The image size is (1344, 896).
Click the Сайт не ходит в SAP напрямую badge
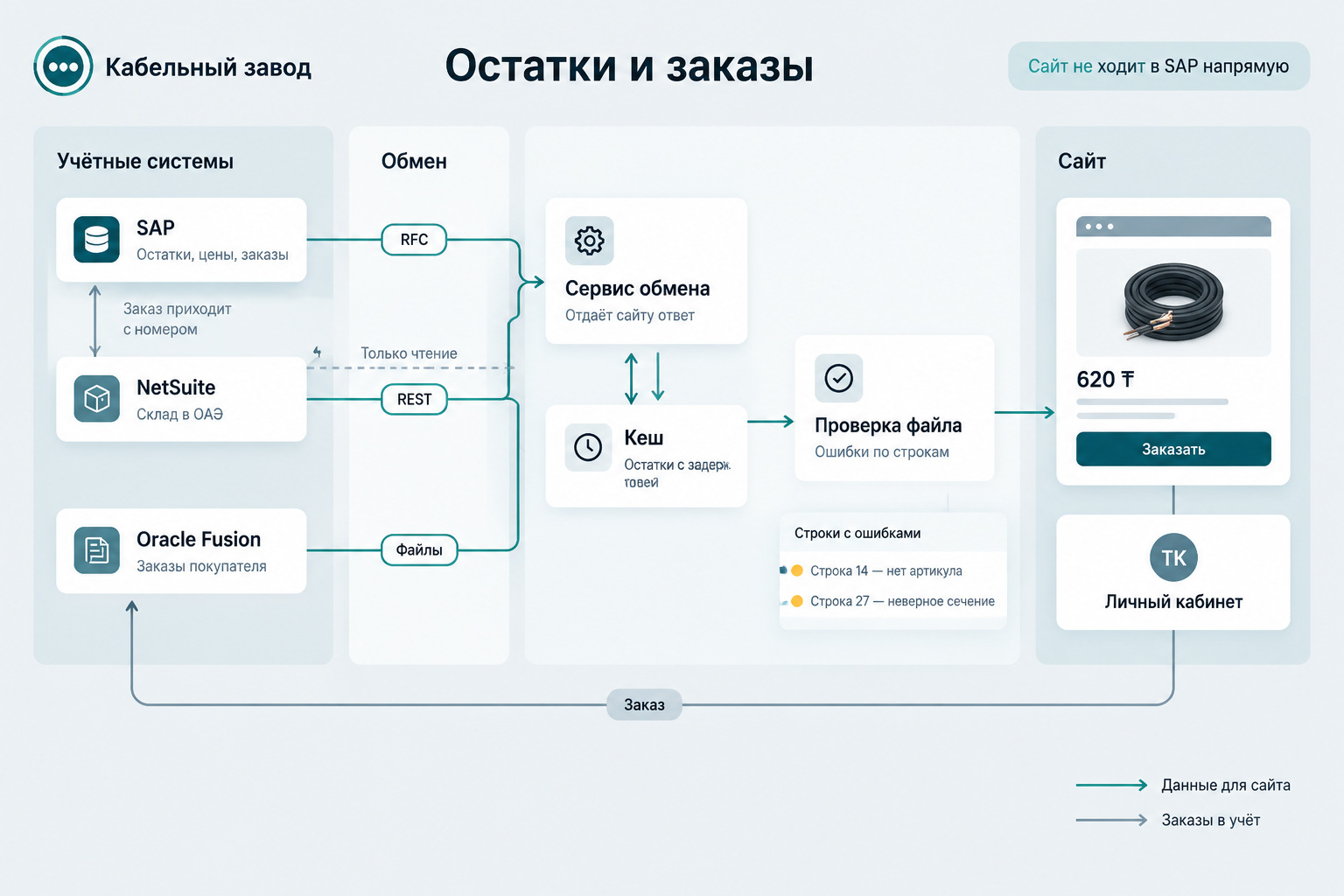1158,66
